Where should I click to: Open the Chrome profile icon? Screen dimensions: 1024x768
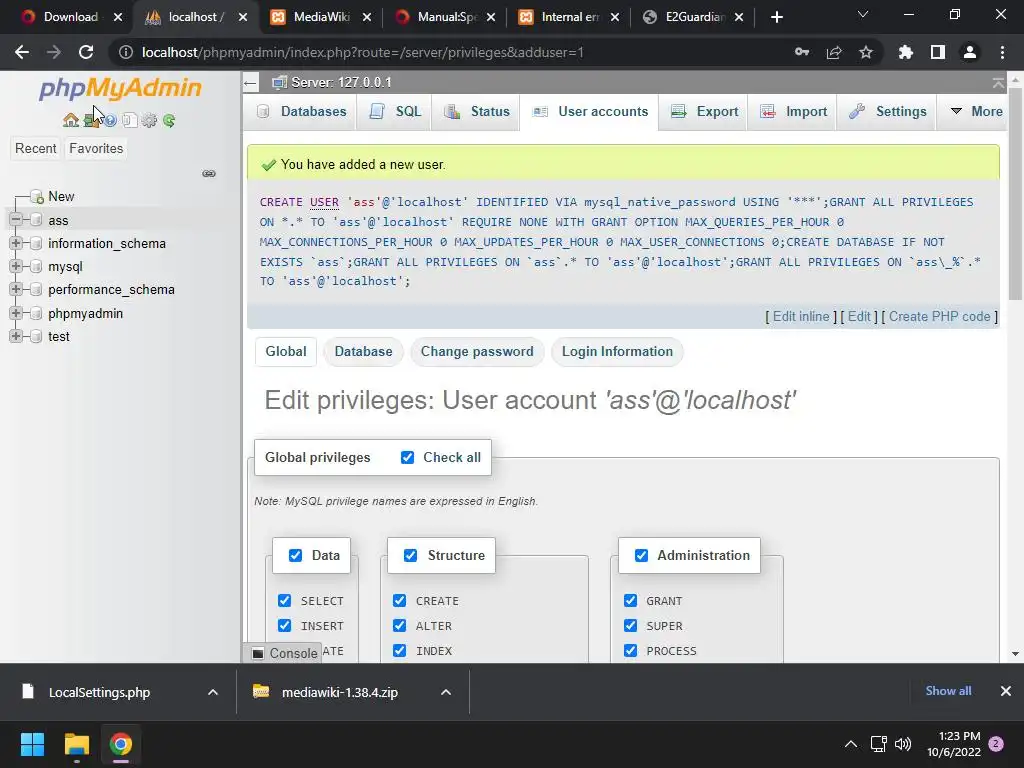pyautogui.click(x=970, y=52)
